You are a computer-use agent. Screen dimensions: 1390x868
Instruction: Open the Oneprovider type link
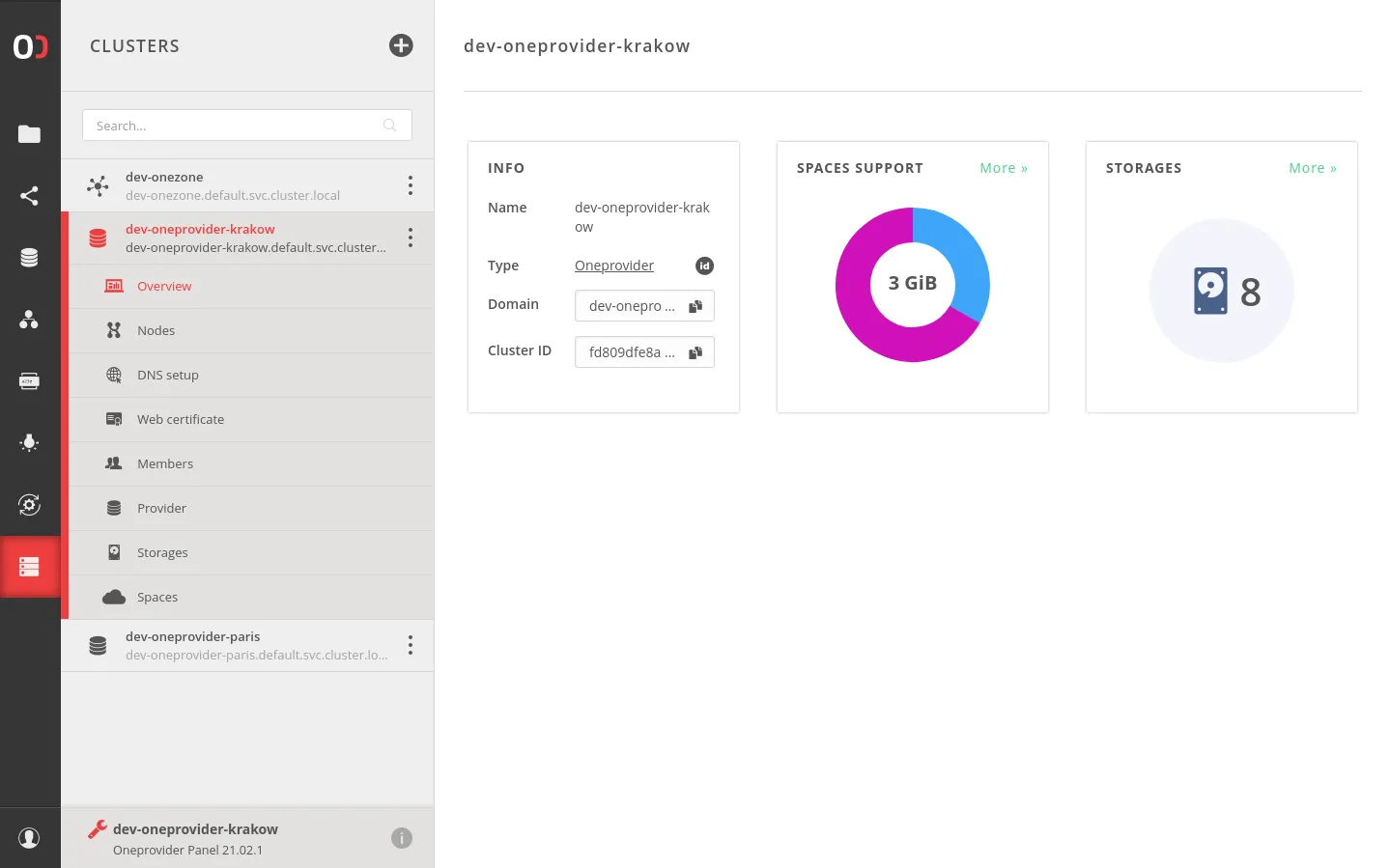pos(614,266)
